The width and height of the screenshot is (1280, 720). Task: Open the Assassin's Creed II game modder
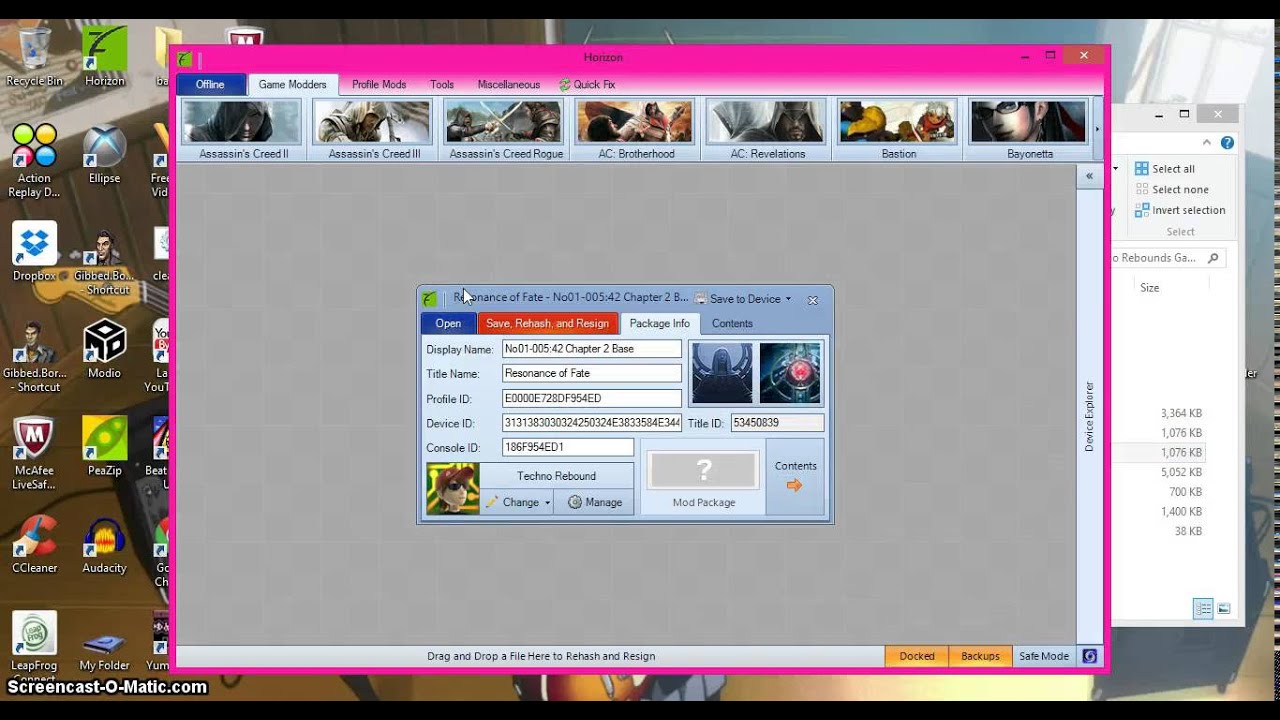pyautogui.click(x=243, y=129)
